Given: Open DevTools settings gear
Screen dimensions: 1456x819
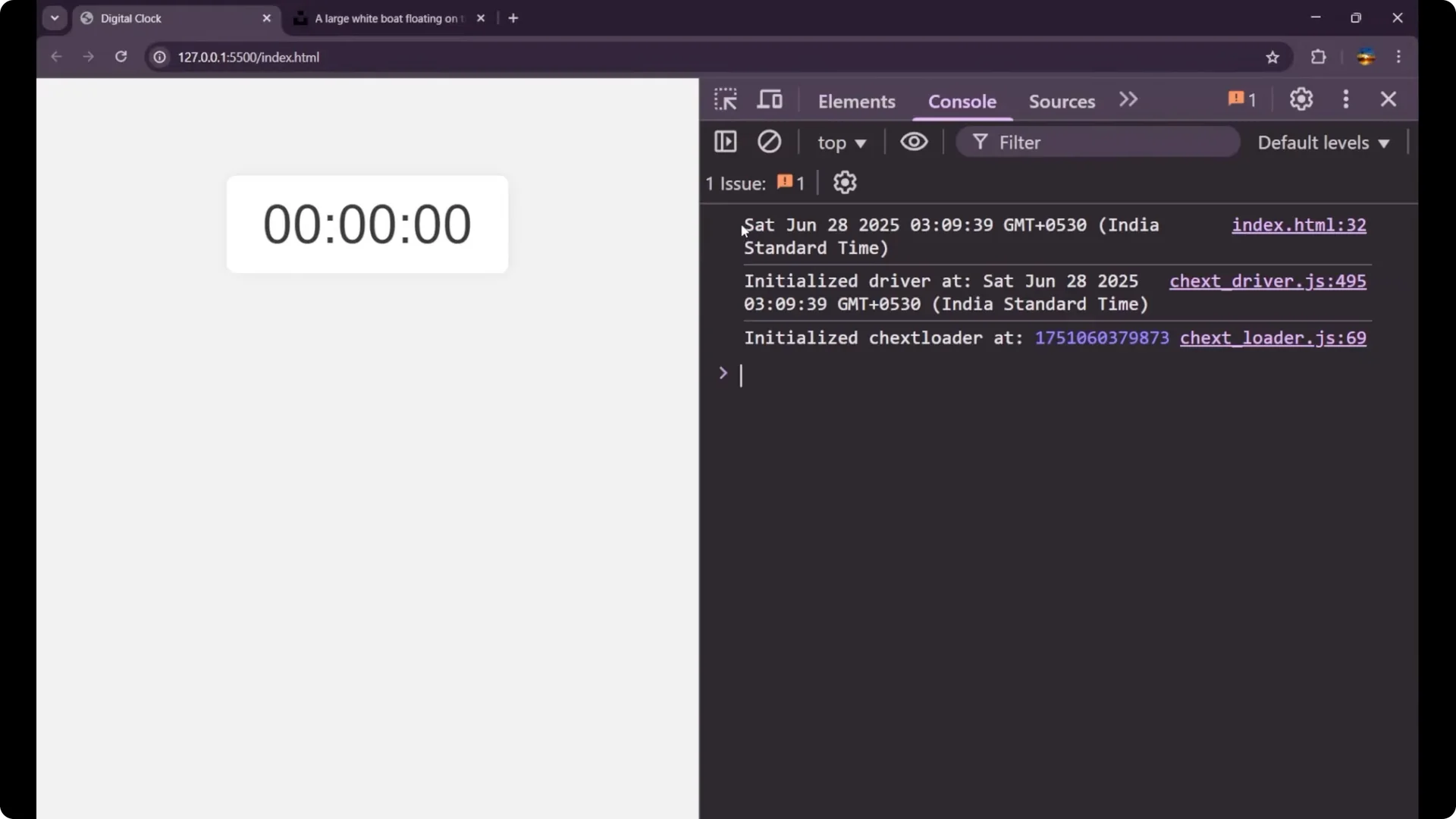Looking at the screenshot, I should (1301, 99).
